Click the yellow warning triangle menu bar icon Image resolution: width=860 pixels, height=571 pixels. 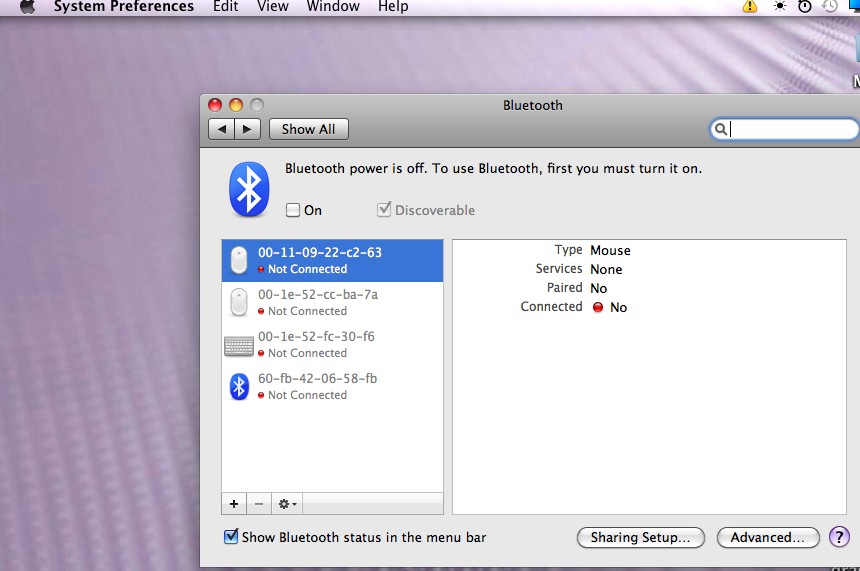(x=750, y=7)
